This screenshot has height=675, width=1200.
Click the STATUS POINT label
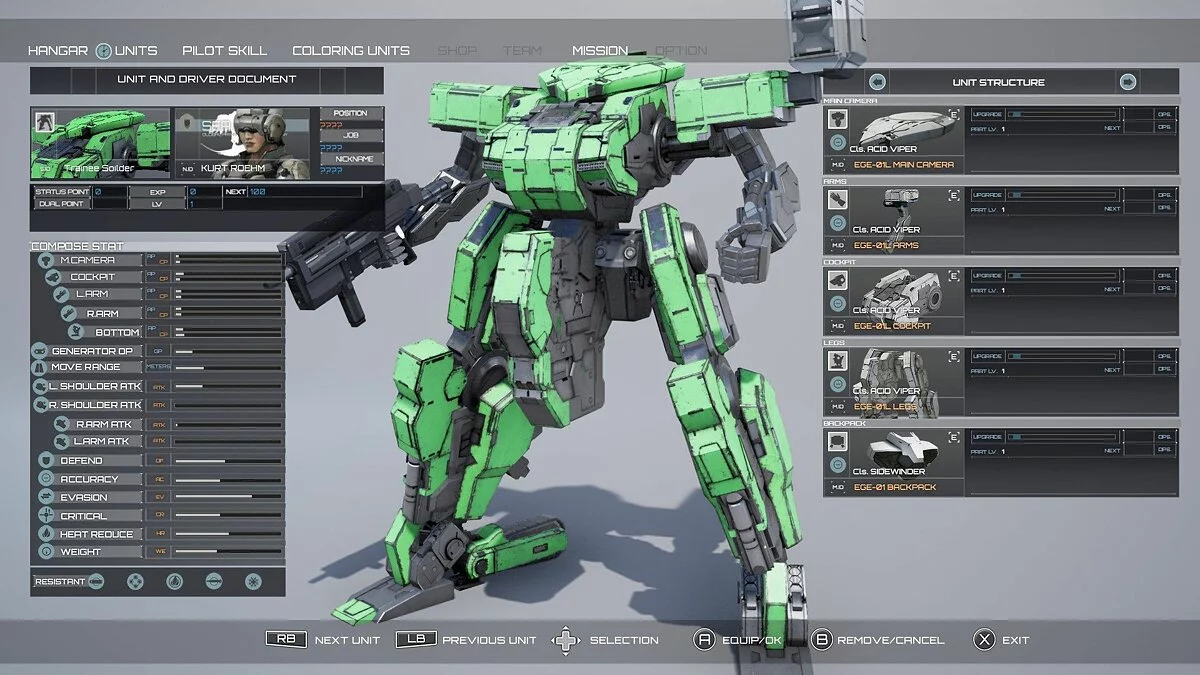tap(62, 191)
